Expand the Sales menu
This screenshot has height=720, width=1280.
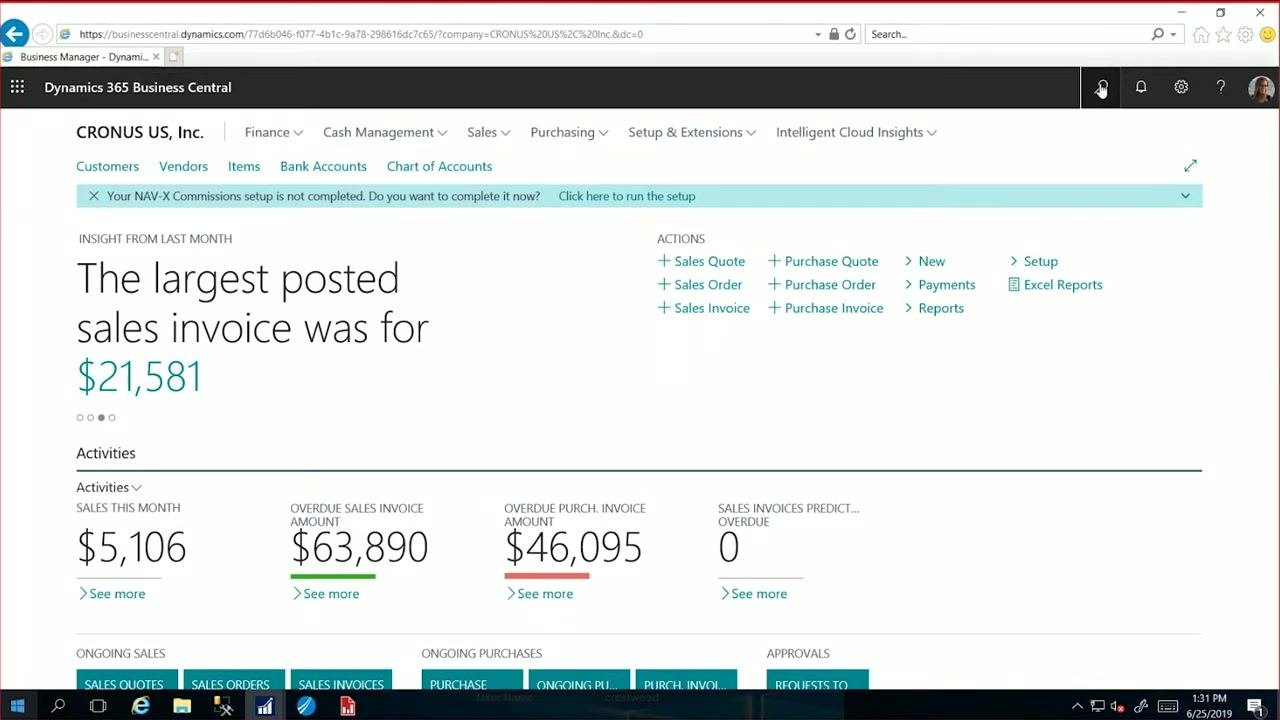[x=489, y=132]
